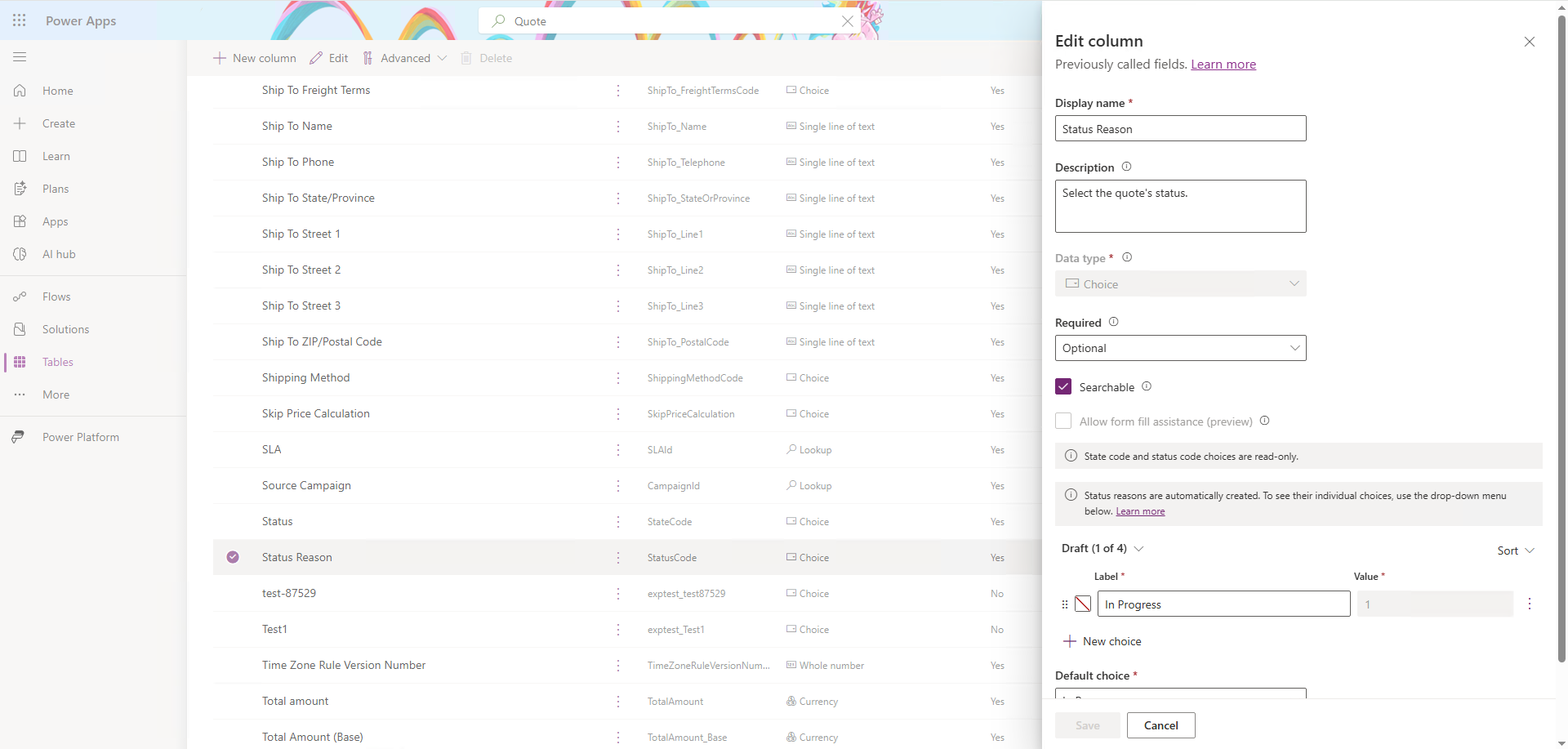1568x749 pixels.
Task: Open AI hub in the sidebar
Action: (x=59, y=254)
